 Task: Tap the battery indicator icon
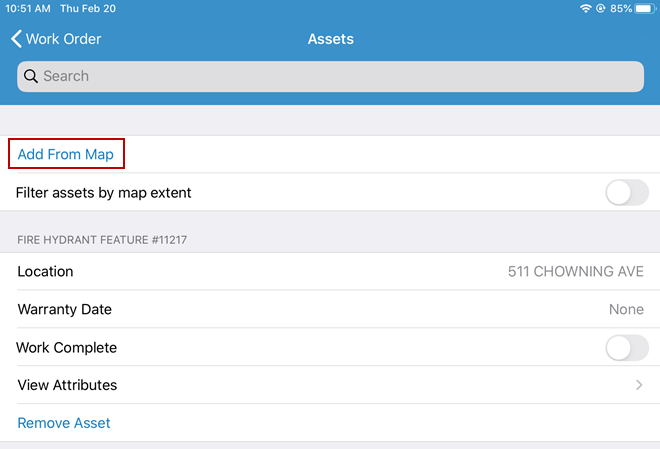tap(645, 8)
